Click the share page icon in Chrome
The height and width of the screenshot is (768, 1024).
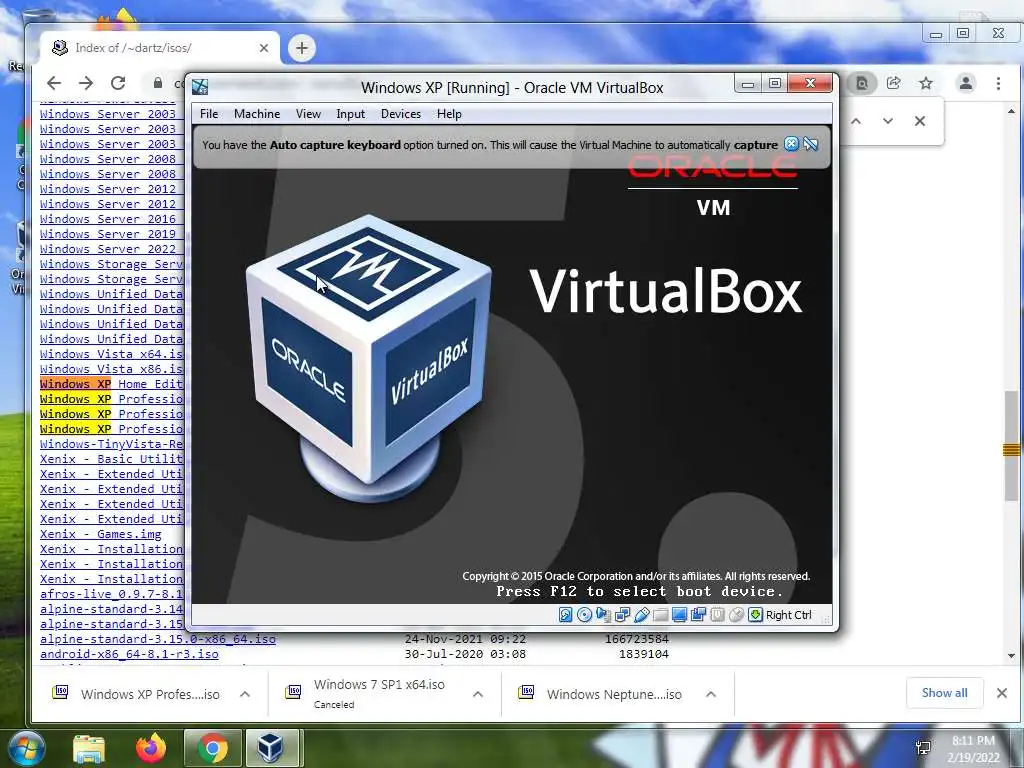893,83
